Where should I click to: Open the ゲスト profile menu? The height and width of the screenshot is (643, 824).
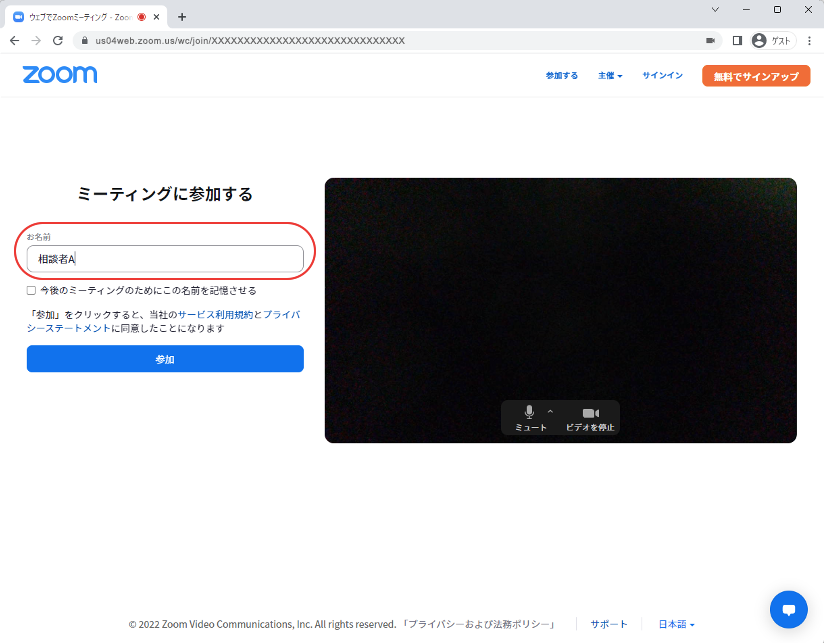pos(772,40)
